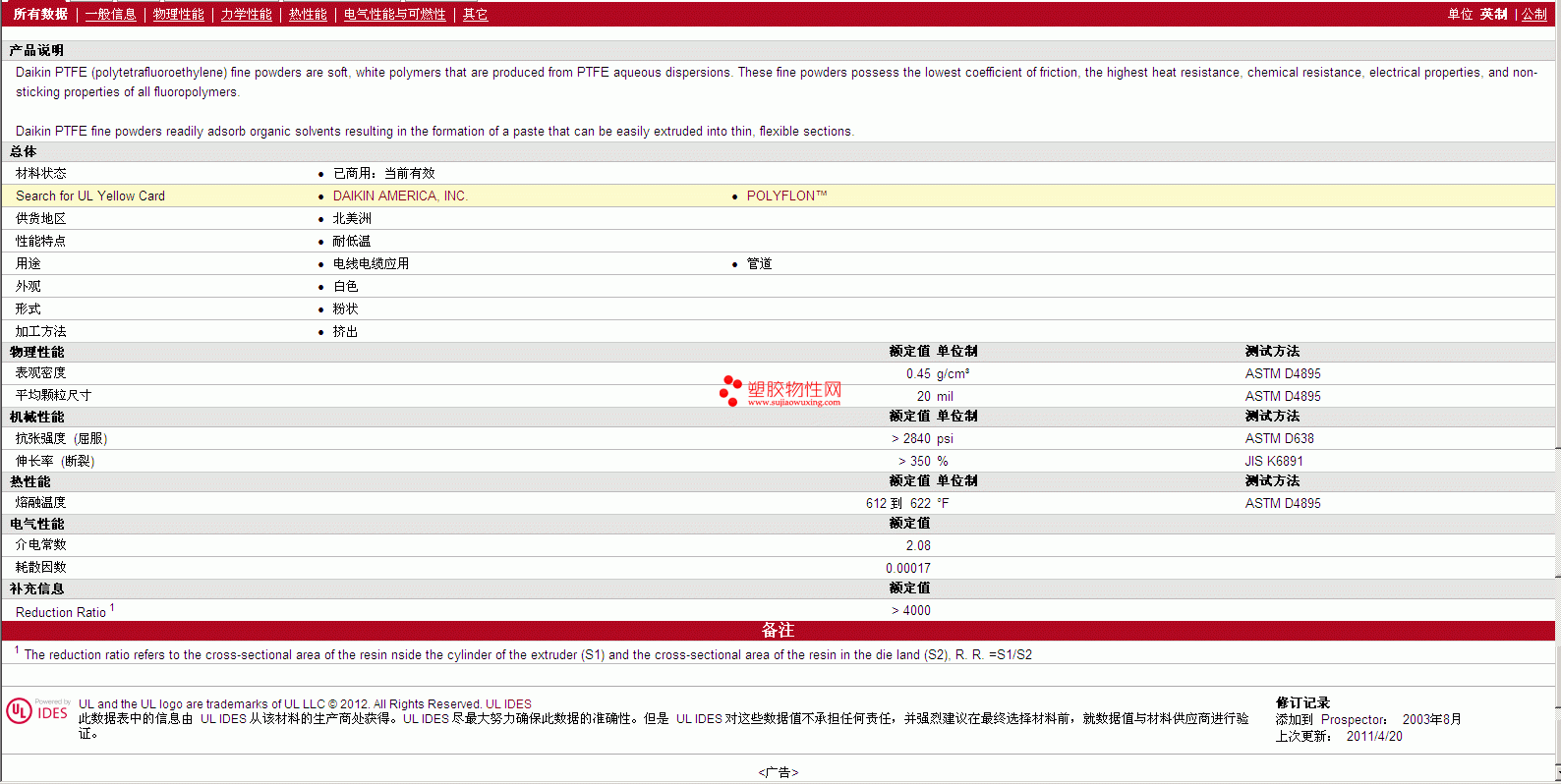Click the 产品说明 section header
1561x784 pixels.
coord(36,50)
